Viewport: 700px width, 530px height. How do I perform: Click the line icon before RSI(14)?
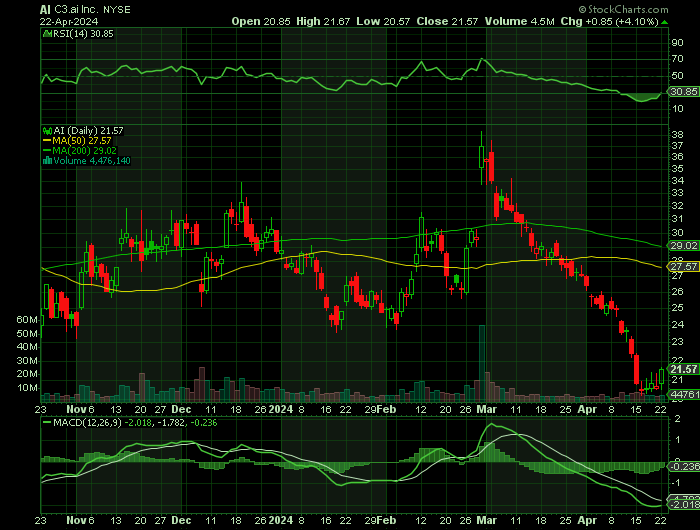pos(47,34)
